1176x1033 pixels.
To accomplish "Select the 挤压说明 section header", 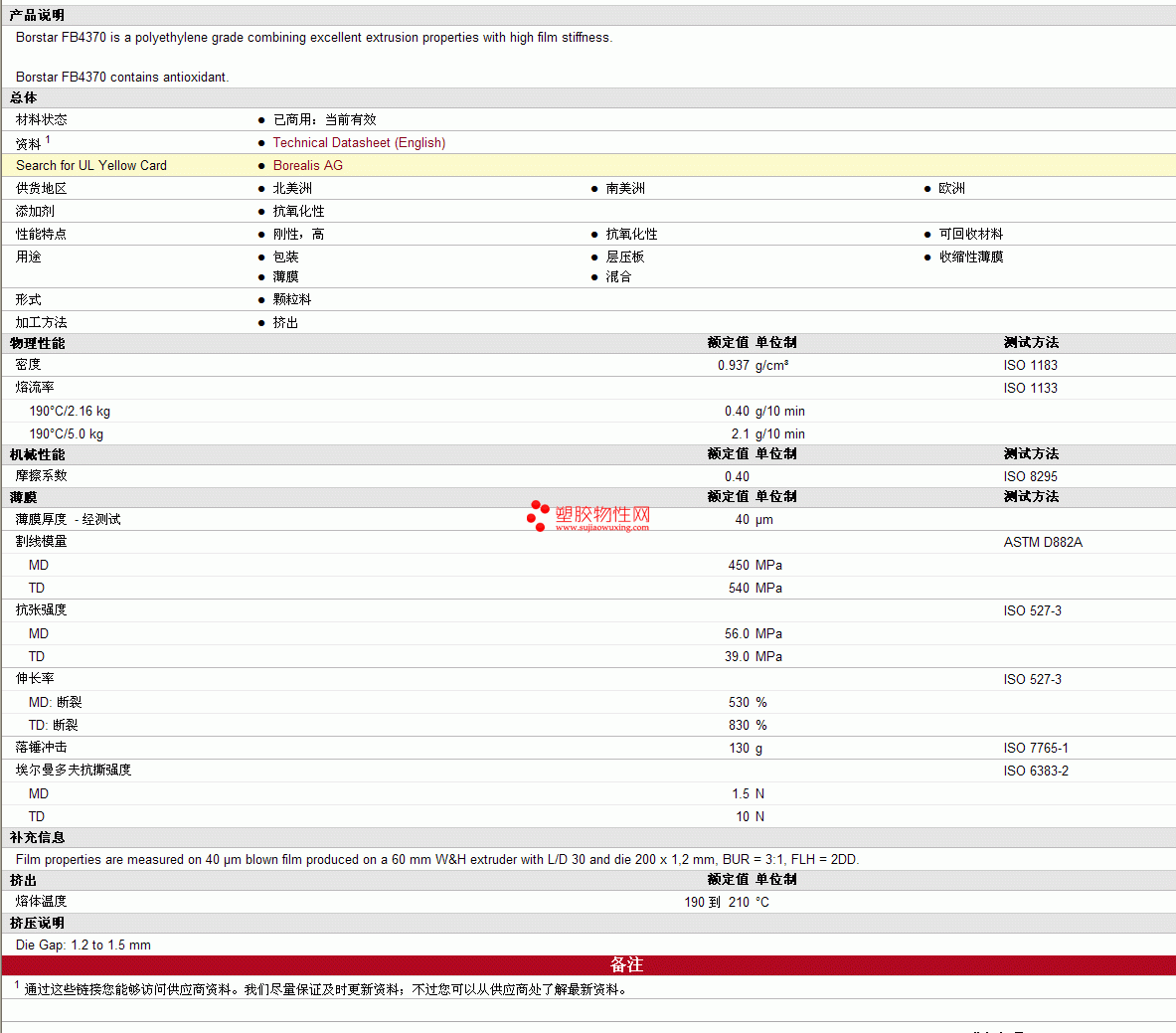I will pyautogui.click(x=37, y=924).
